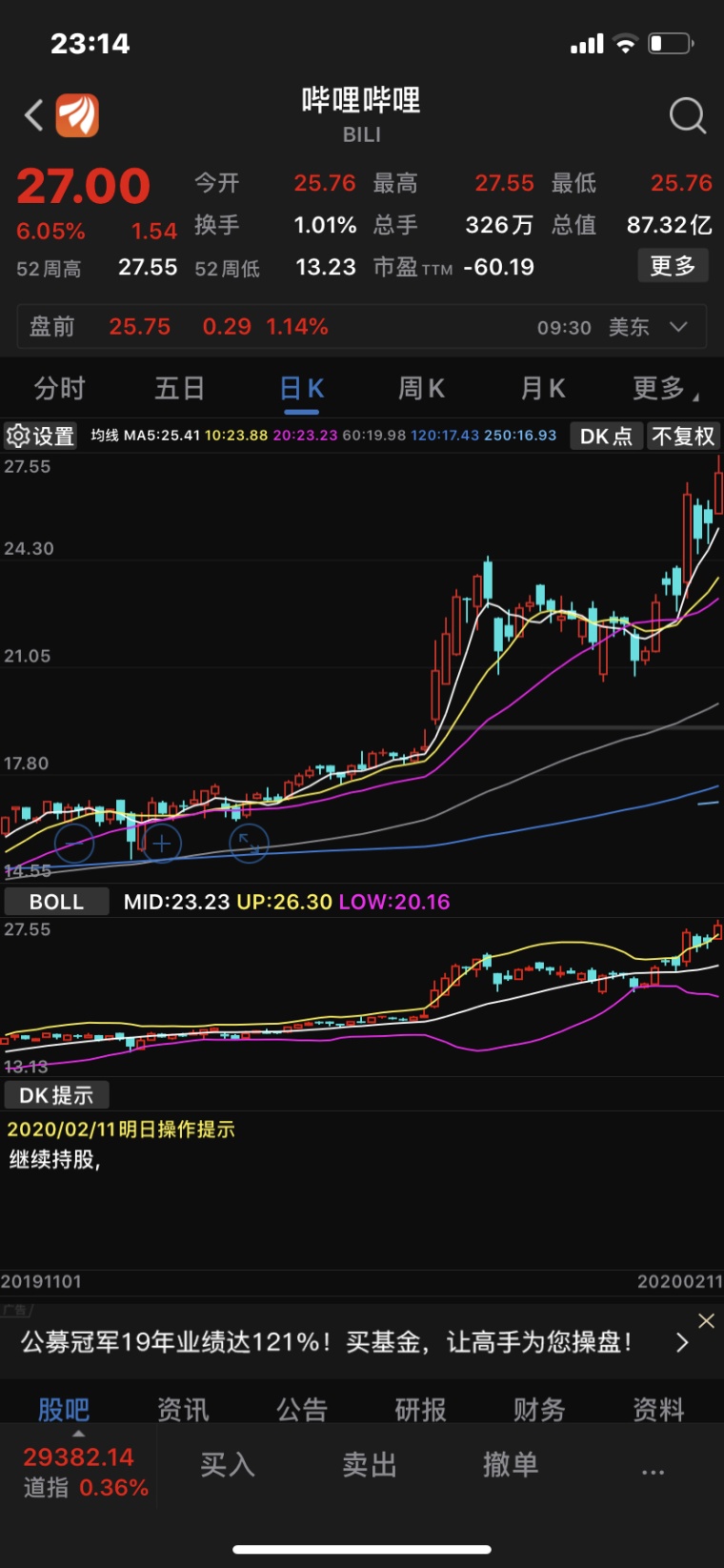Screen dimensions: 724x1568
Task: Tap the minus zoom-out circle on chart
Action: point(74,844)
